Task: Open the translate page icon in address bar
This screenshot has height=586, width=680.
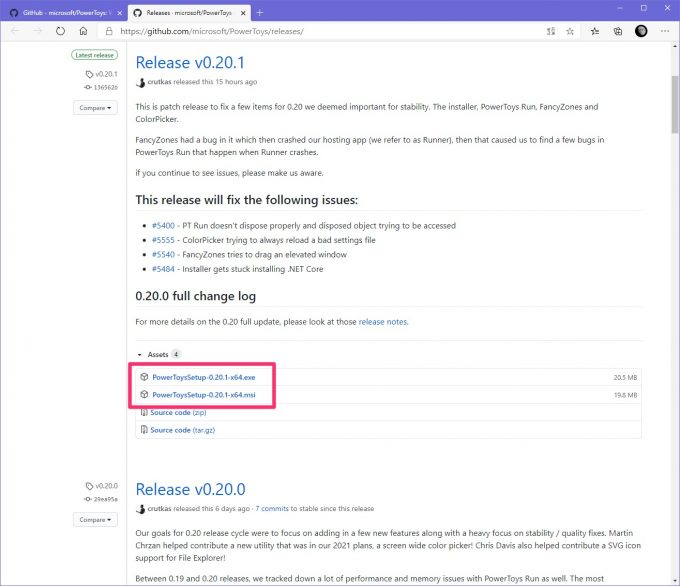Action: [551, 31]
